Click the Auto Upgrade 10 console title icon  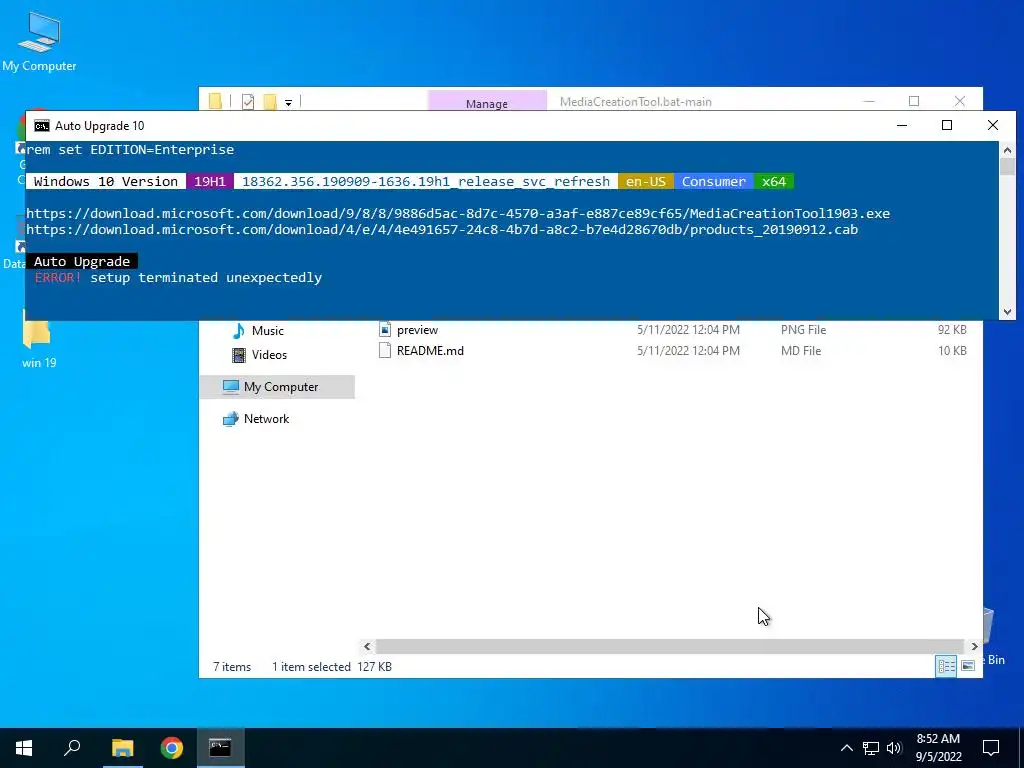coord(42,125)
